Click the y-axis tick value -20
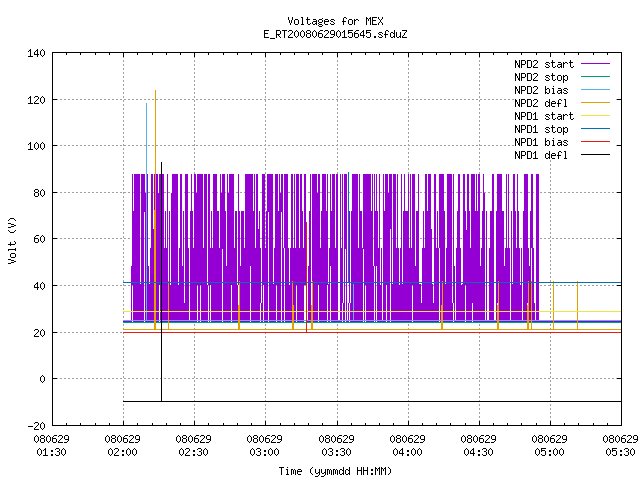This screenshot has width=640, height=480. [x=36, y=426]
